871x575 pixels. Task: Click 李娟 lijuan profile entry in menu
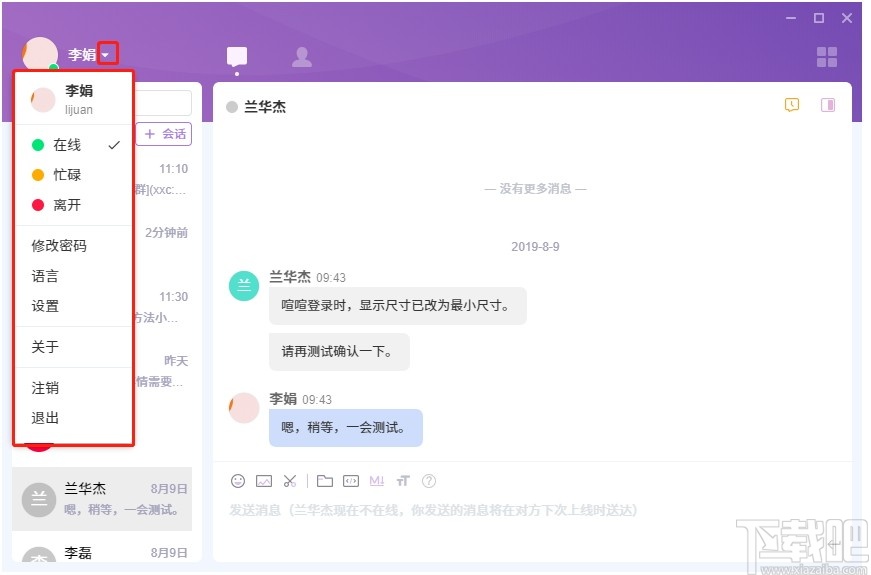[x=73, y=99]
